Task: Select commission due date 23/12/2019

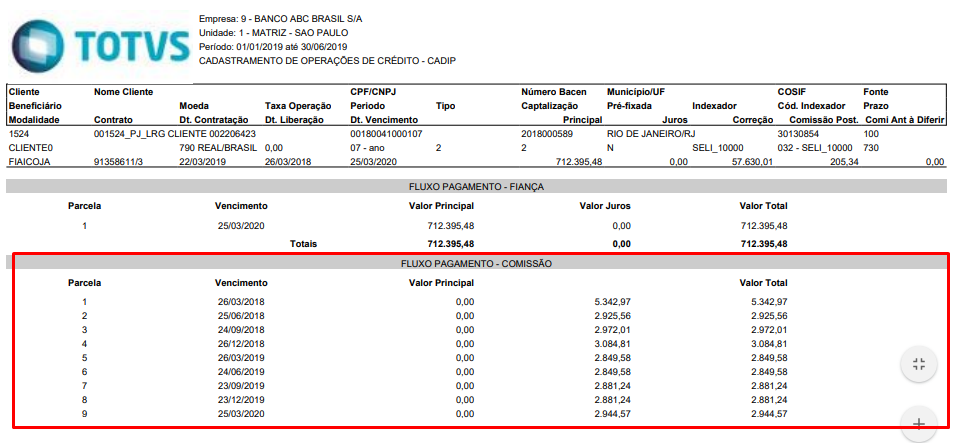Action: coord(241,400)
